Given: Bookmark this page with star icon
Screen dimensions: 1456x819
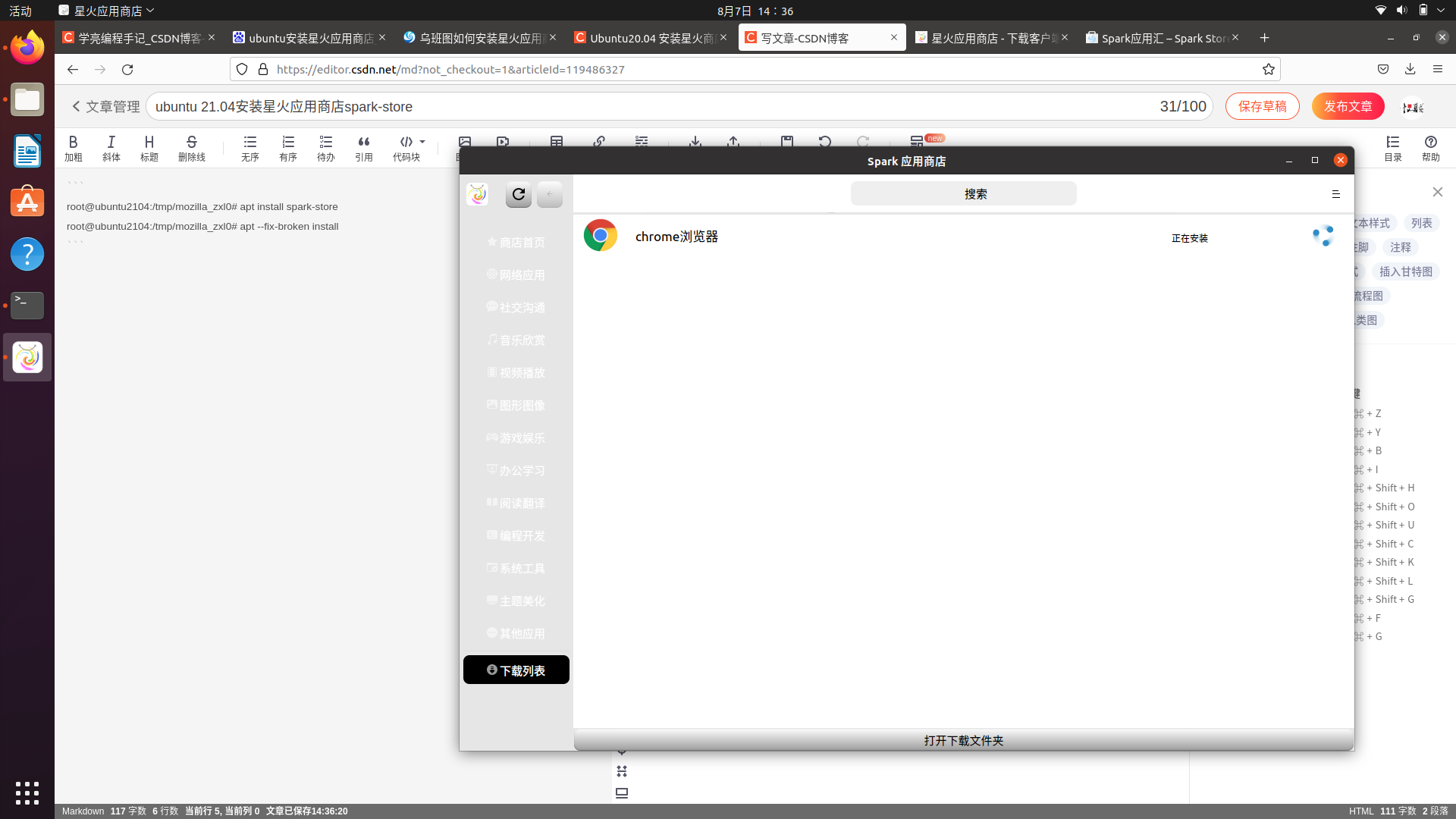Looking at the screenshot, I should tap(1268, 70).
